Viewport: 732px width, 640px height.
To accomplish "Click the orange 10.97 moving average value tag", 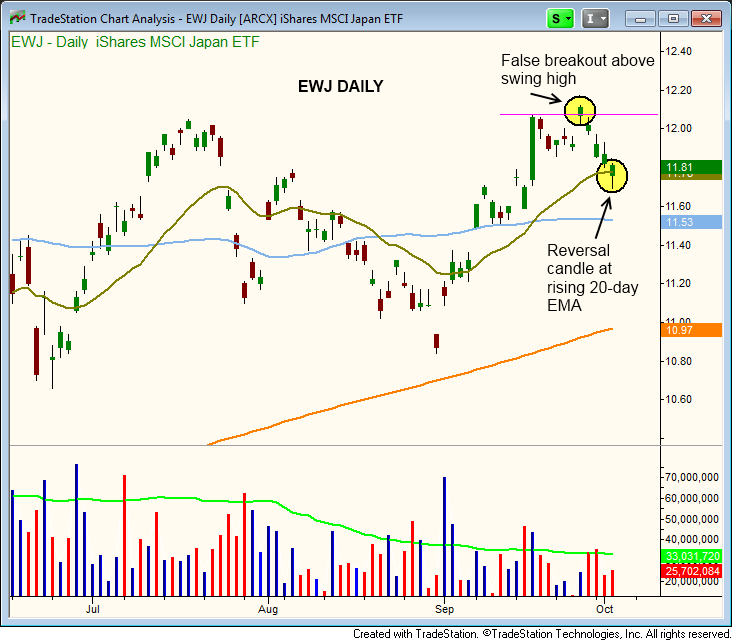I will pos(691,330).
